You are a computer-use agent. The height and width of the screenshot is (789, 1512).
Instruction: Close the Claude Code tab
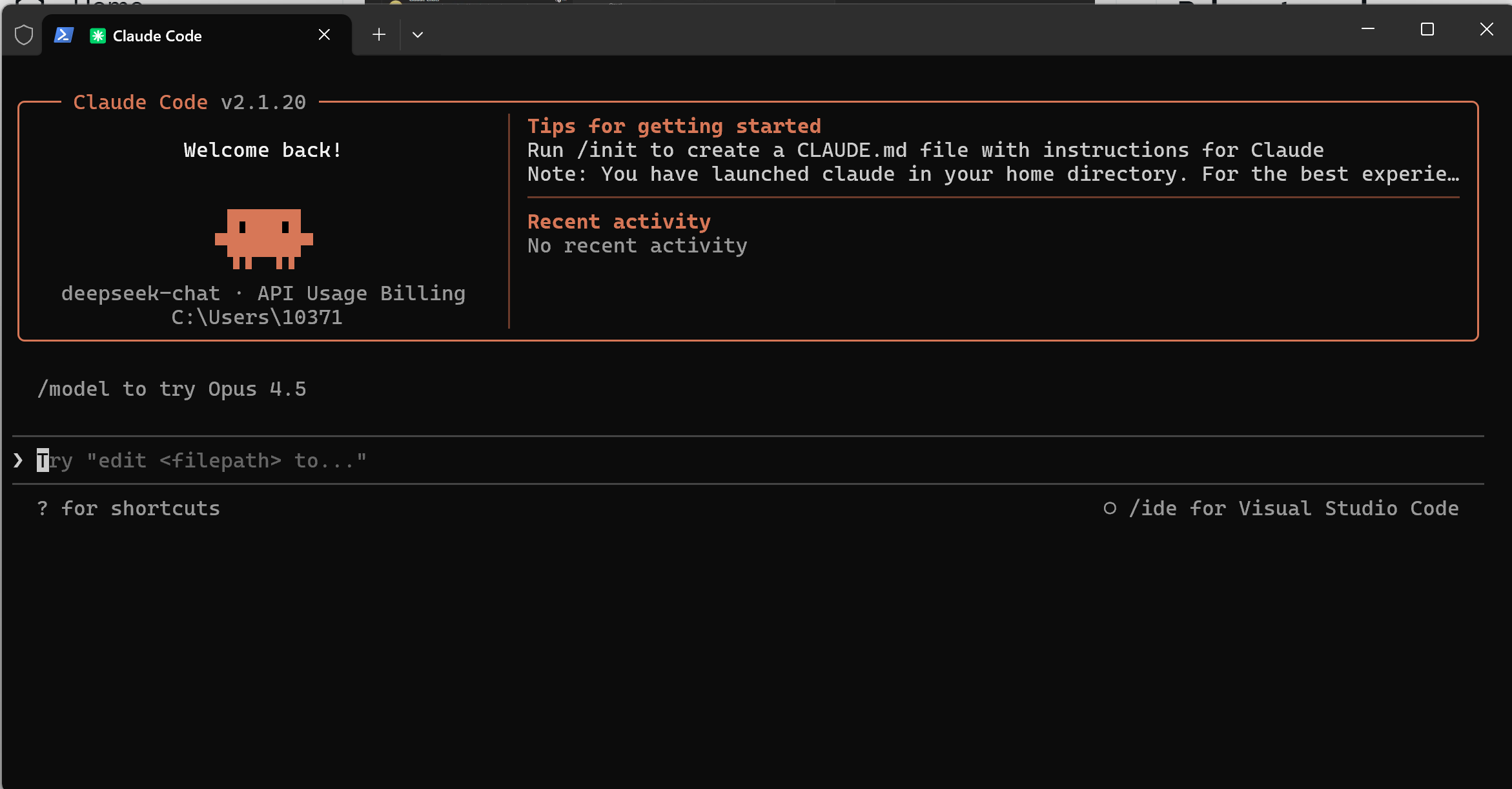click(x=324, y=35)
